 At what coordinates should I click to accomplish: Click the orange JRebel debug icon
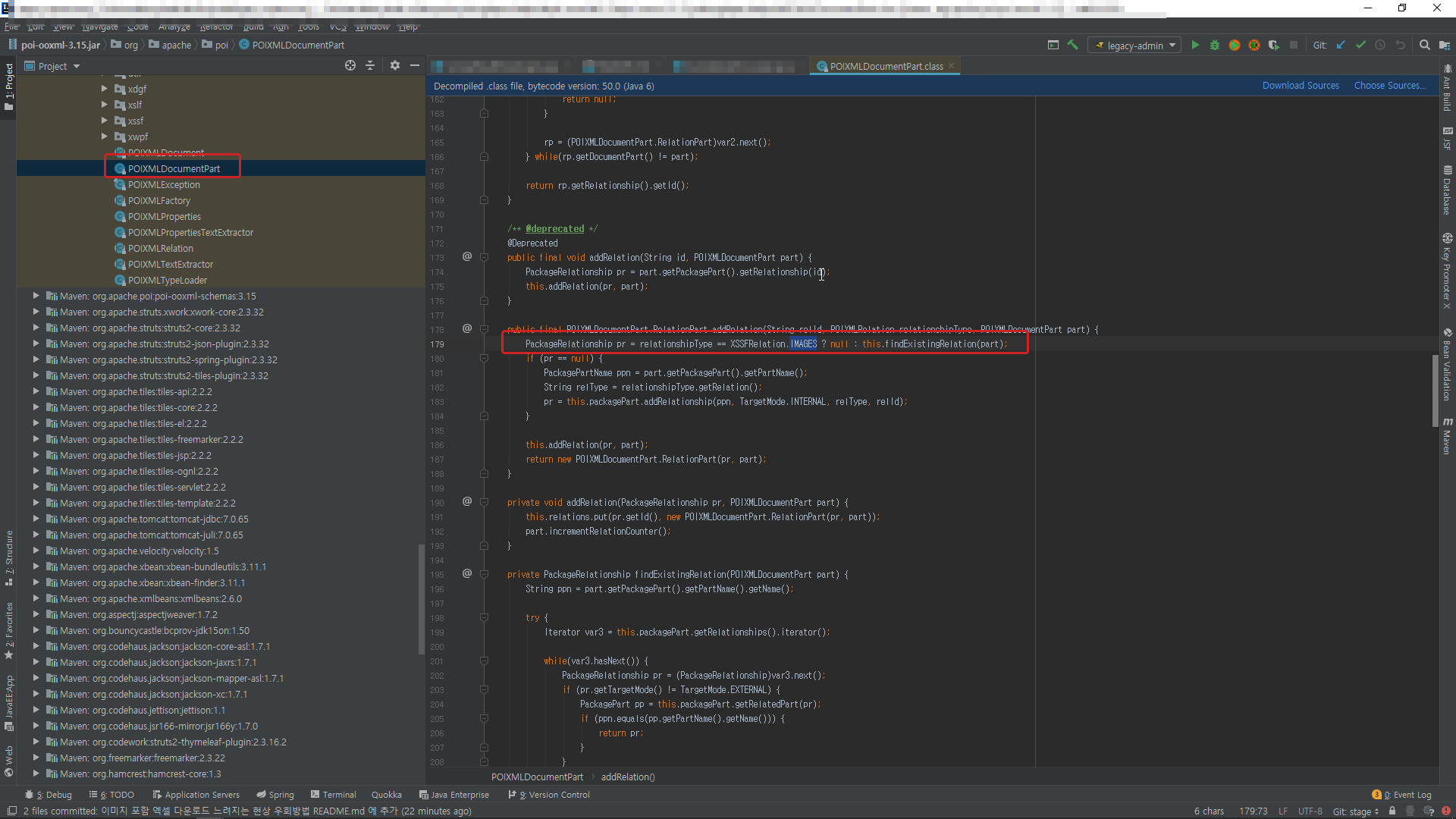coord(1254,45)
